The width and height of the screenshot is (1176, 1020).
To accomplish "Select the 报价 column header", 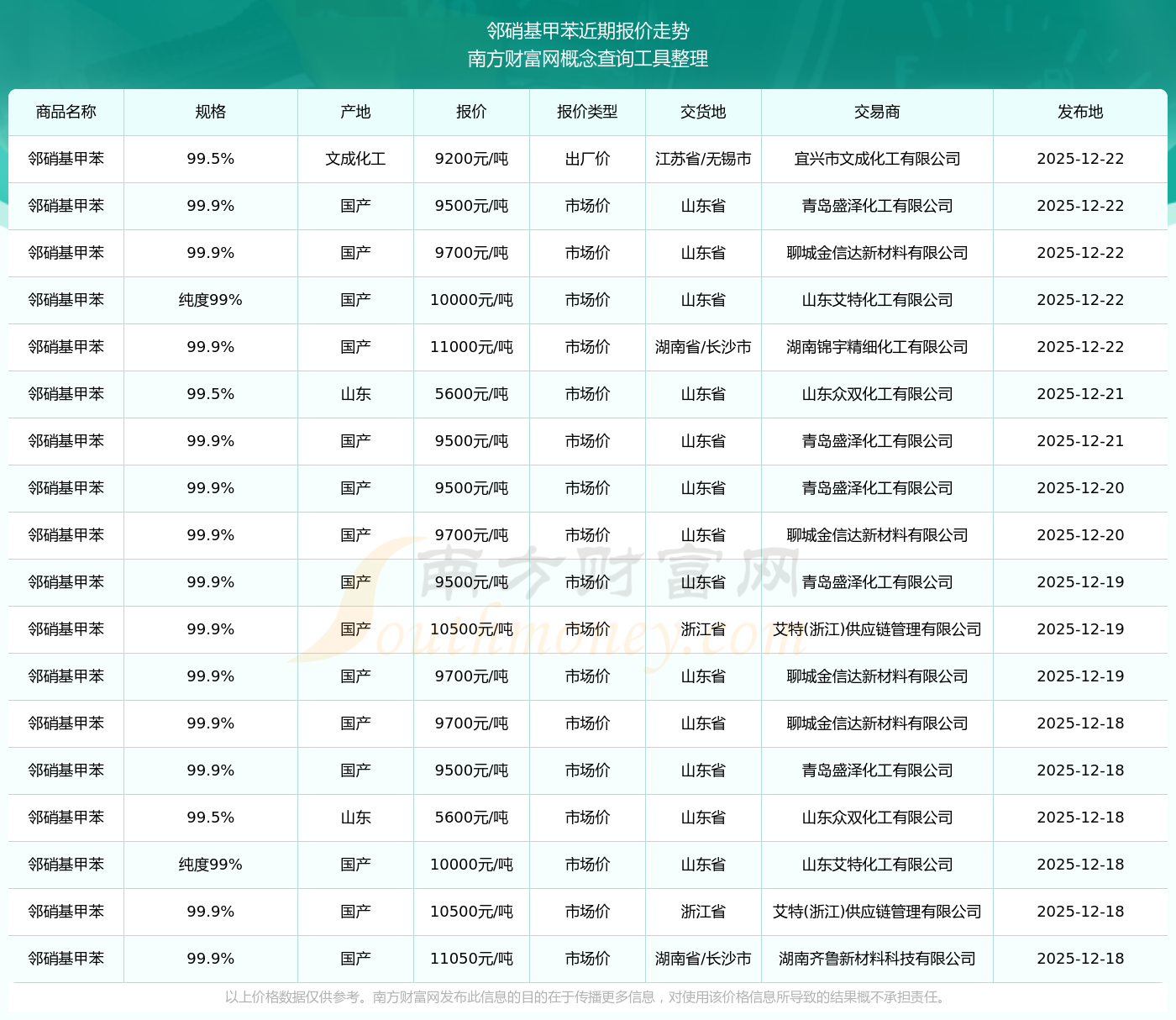I will click(x=471, y=112).
